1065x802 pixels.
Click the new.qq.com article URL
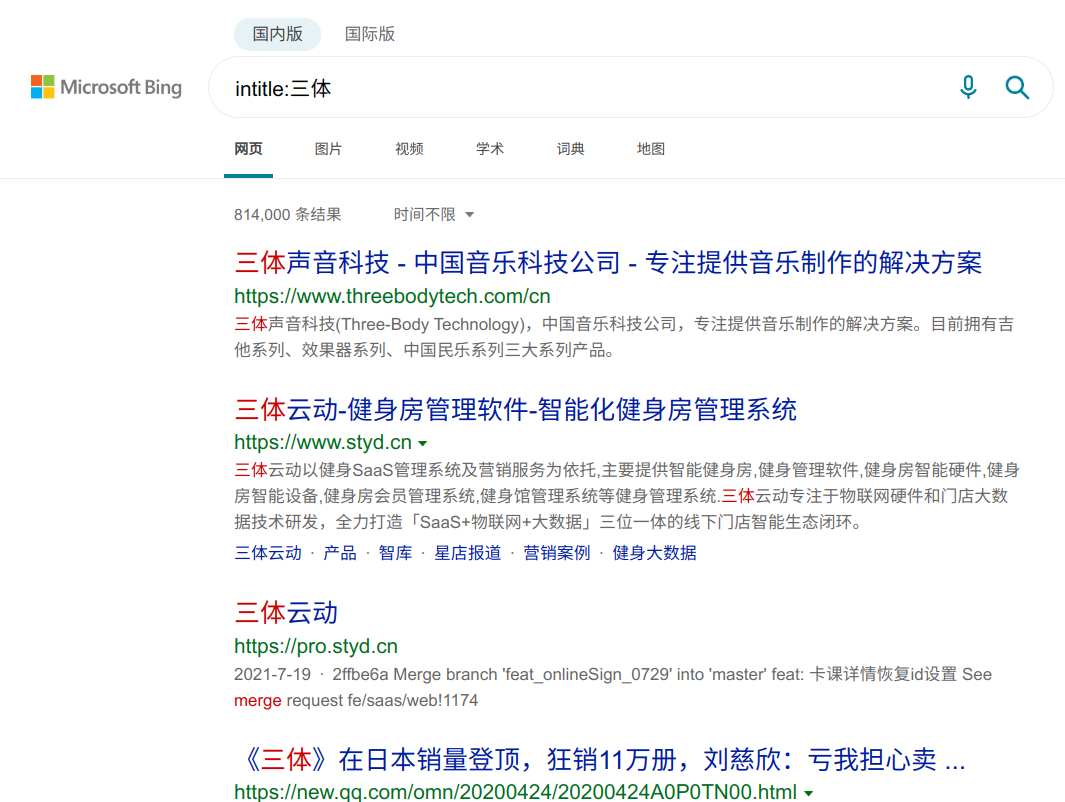point(516,792)
